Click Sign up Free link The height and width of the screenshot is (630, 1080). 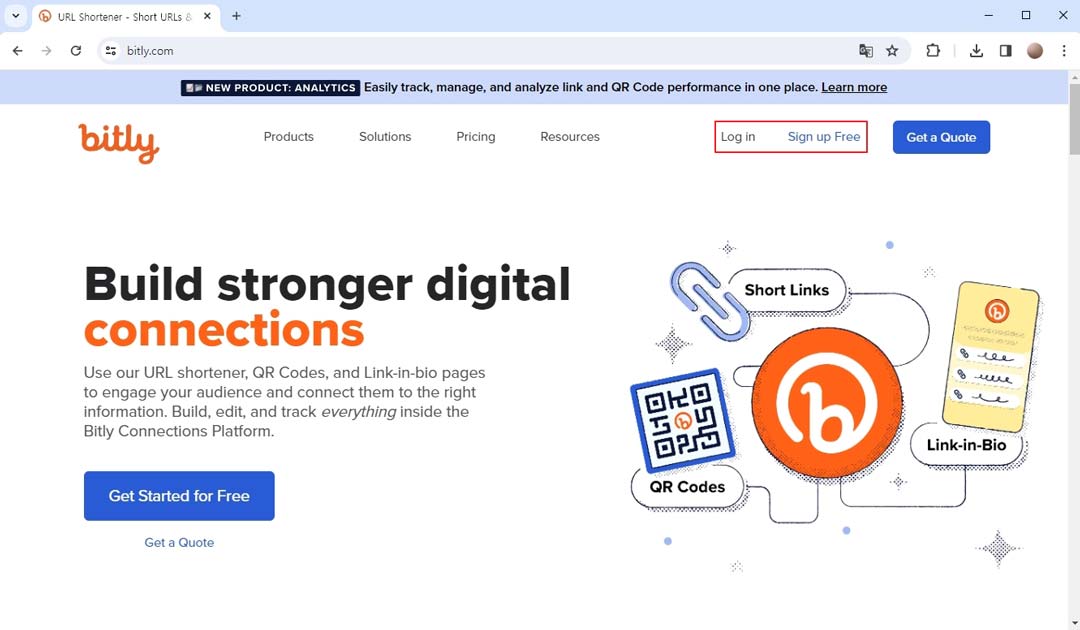tap(824, 137)
